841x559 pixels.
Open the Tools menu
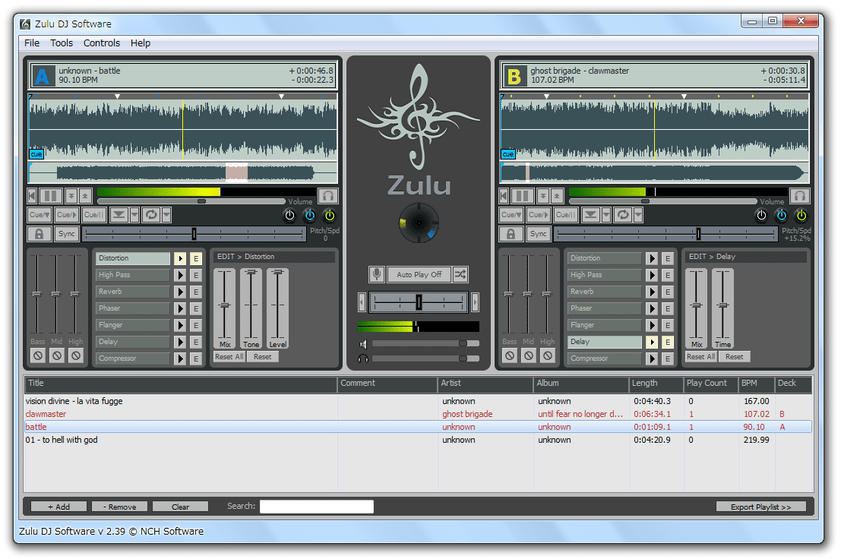pos(61,43)
